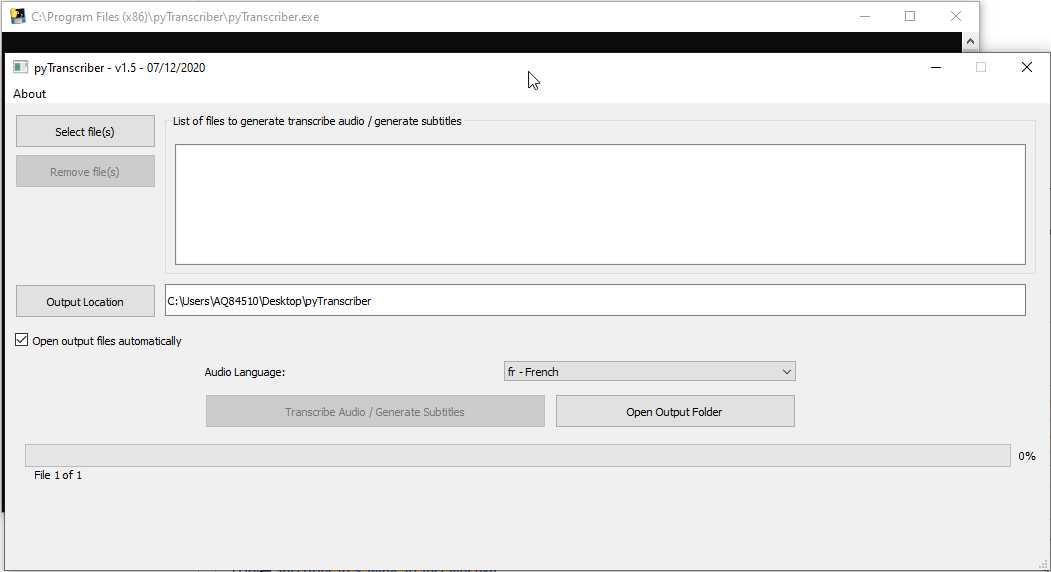Click the 'Audio Language:' label

tap(245, 371)
